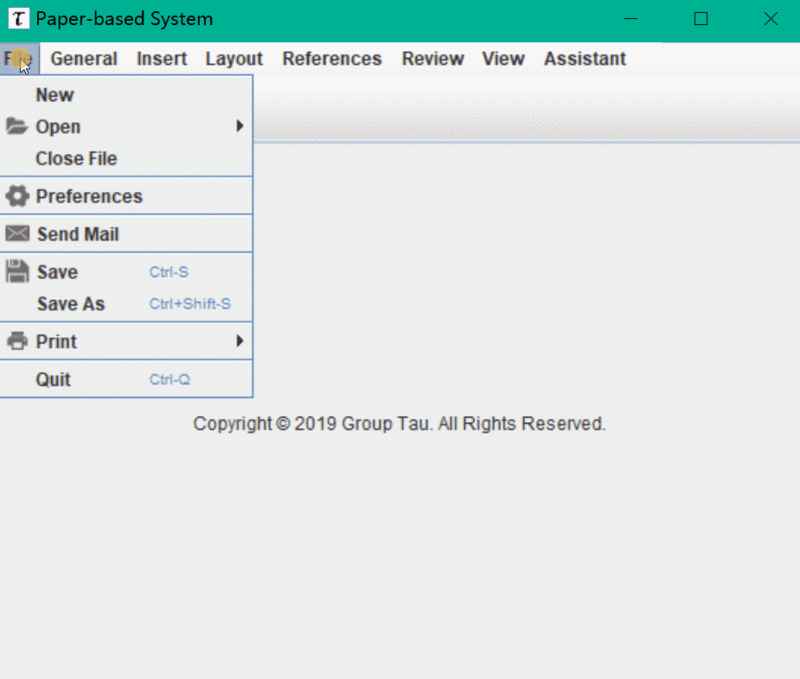
Task: Open the Layout menu
Action: [234, 59]
